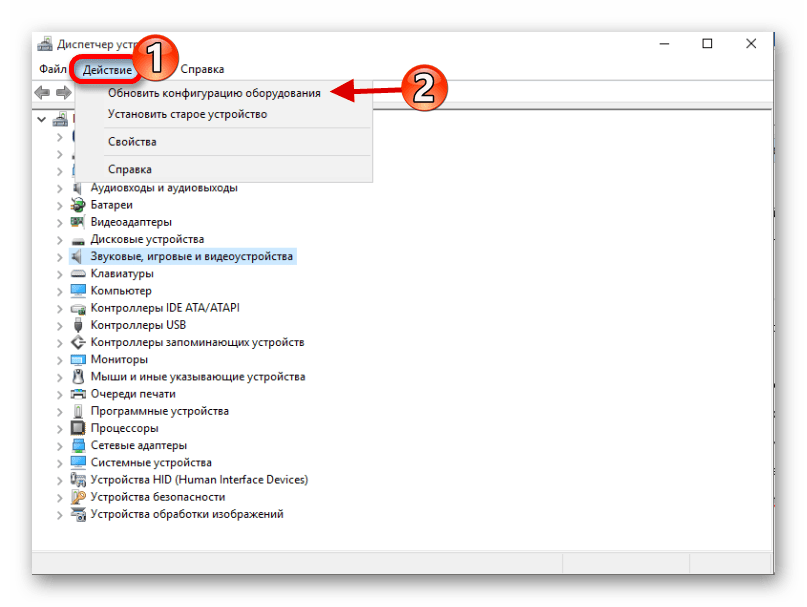Image resolution: width=807 pixels, height=607 pixels.
Task: Select the Устройства безопасности row
Action: click(157, 497)
